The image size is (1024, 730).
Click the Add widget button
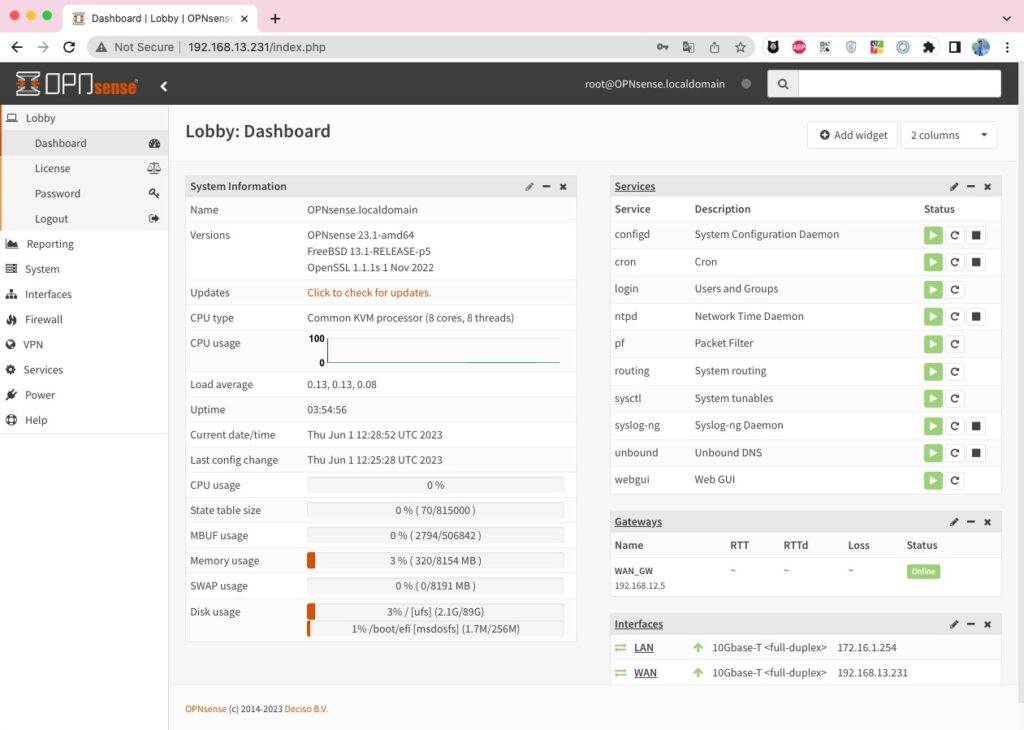[853, 135]
